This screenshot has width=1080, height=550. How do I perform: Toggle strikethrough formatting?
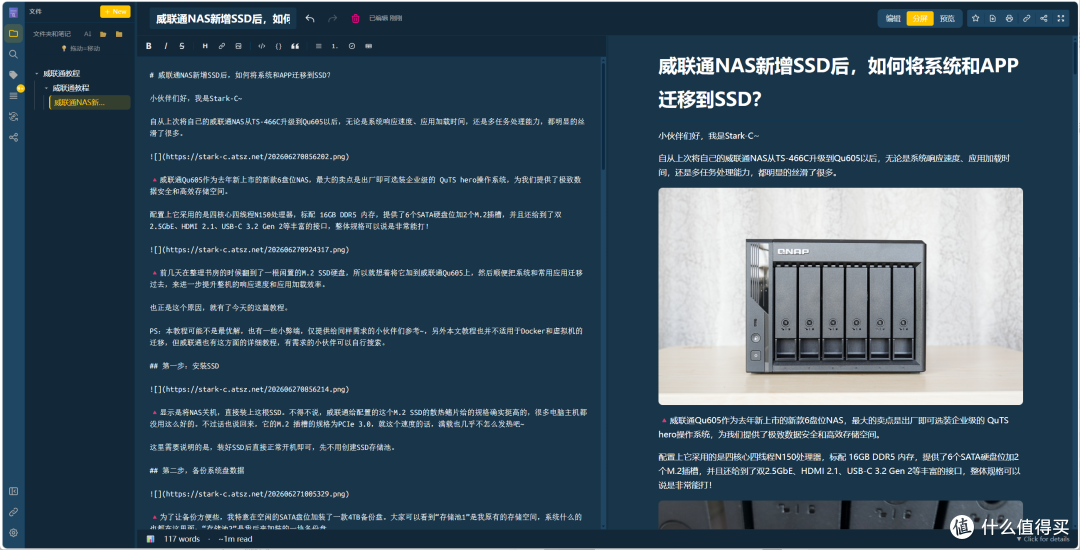point(182,46)
